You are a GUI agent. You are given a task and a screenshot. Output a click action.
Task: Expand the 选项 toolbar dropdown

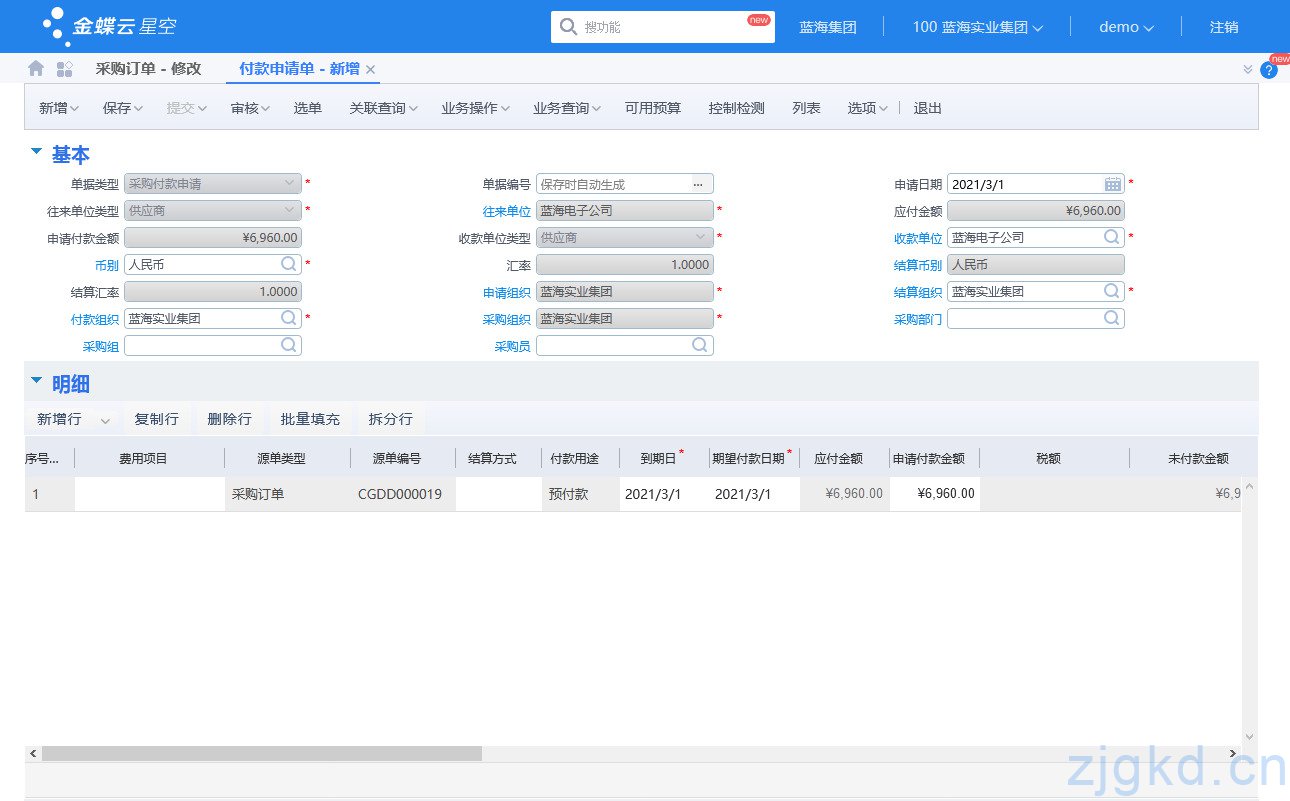coord(864,108)
